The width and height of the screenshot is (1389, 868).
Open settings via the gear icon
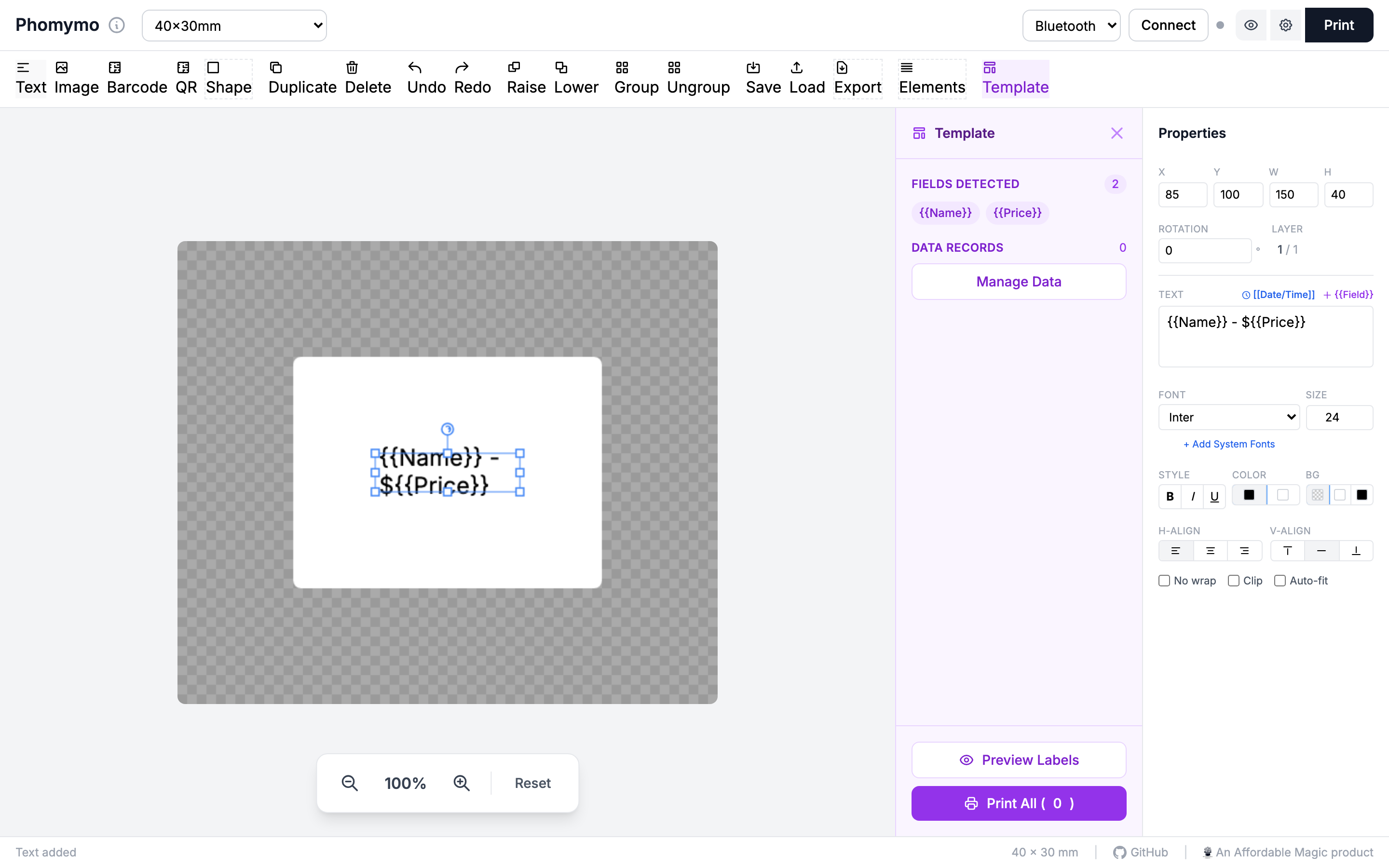pos(1285,25)
